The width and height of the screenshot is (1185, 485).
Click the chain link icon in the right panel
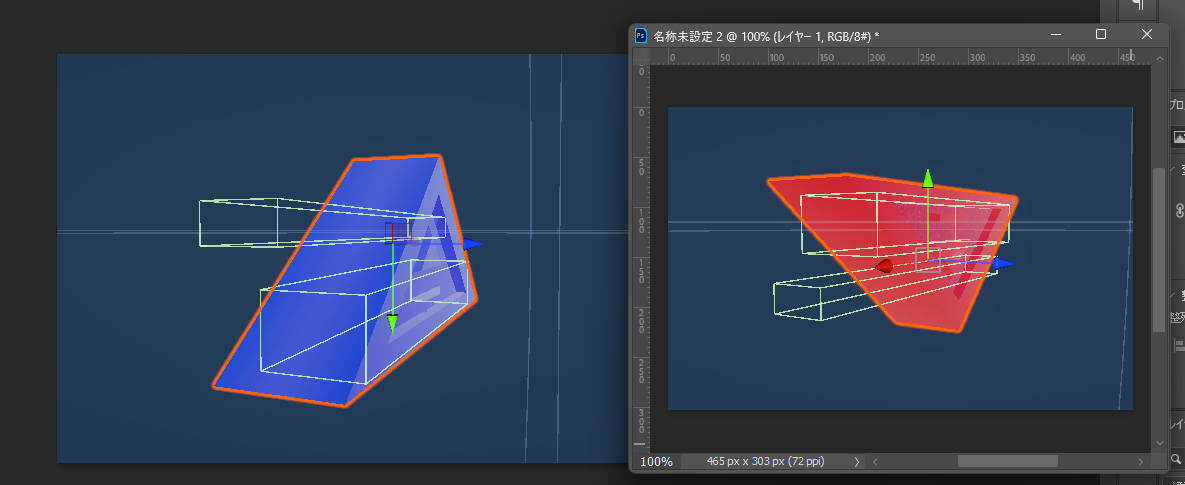coord(1179,210)
